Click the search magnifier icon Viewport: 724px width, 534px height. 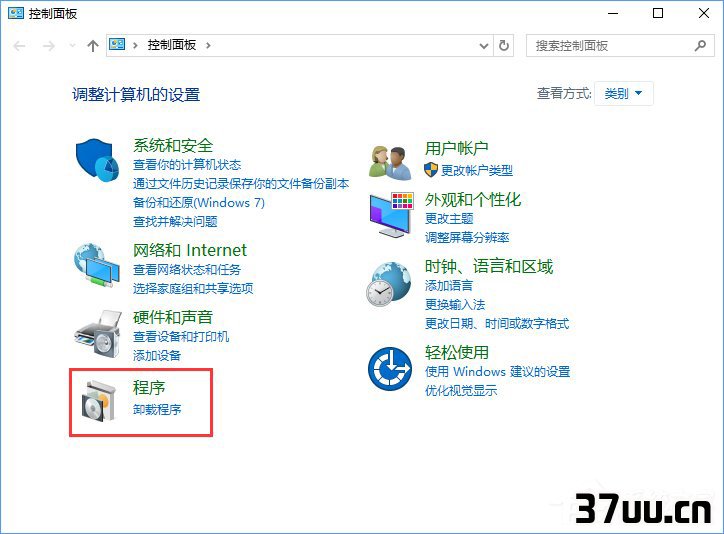(700, 45)
